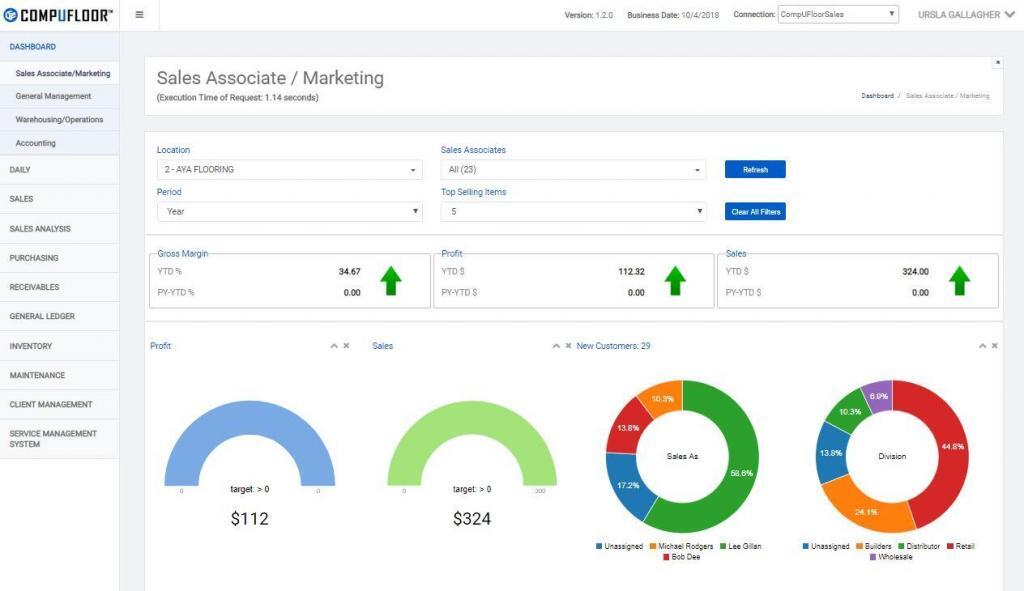Close the Sales gauge panel
The height and width of the screenshot is (591, 1024).
point(567,345)
